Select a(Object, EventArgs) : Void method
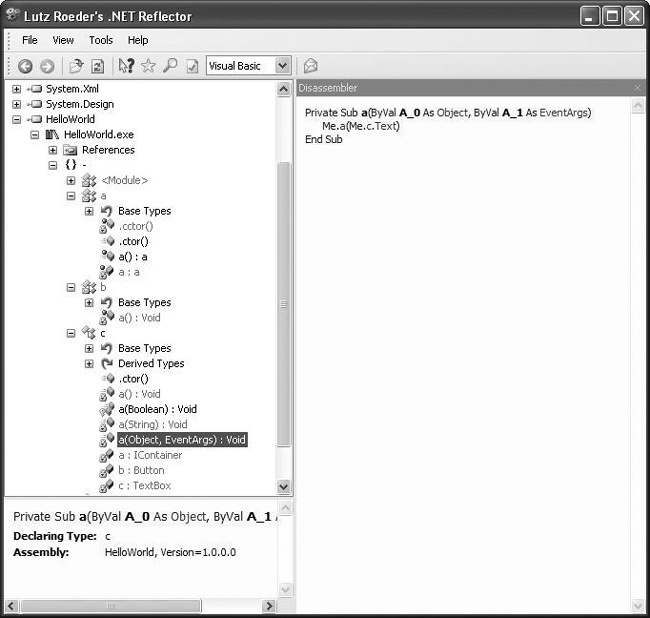Viewport: 650px width, 618px height. tap(182, 440)
